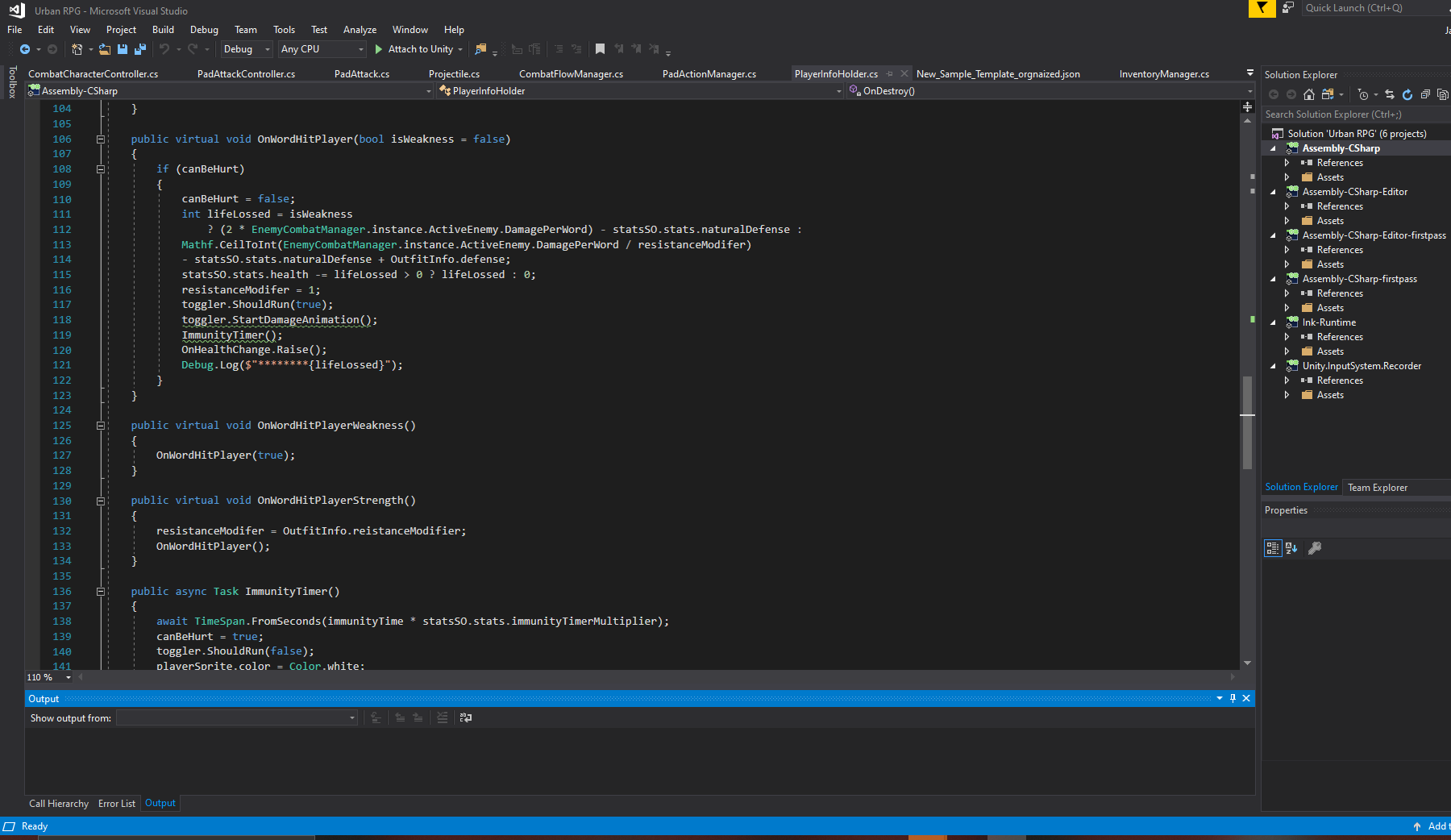Sync Solution Explorer with Active Document

1391,93
